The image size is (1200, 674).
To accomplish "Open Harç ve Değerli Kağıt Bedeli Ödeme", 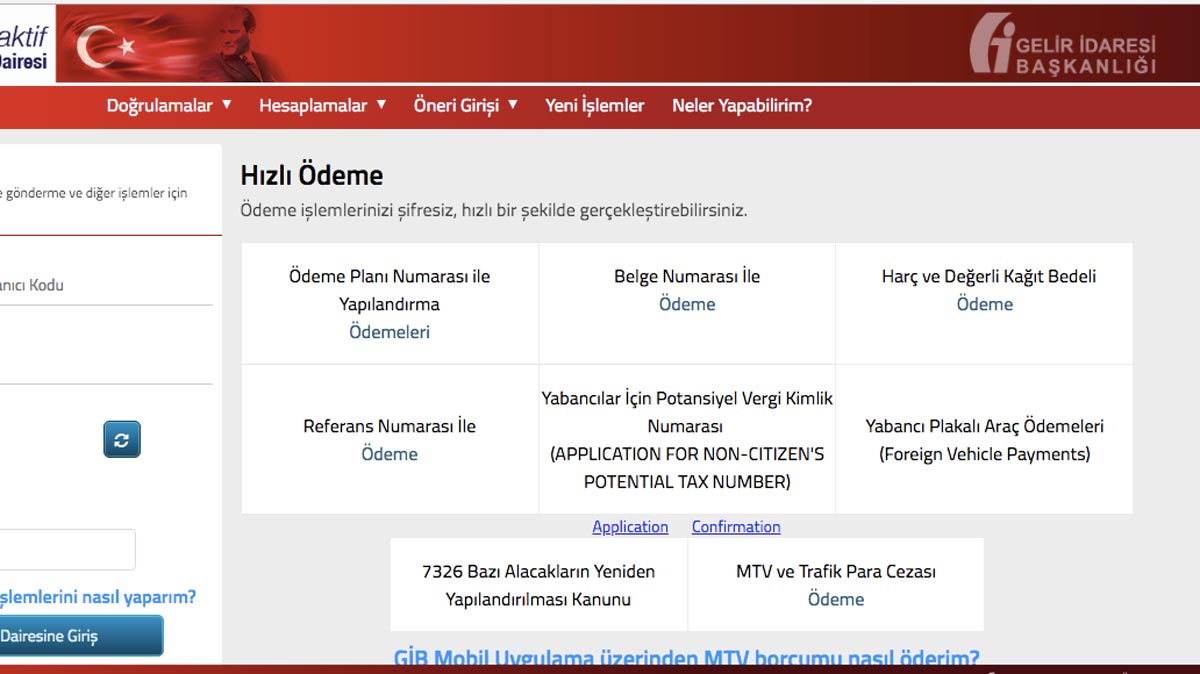I will (984, 304).
